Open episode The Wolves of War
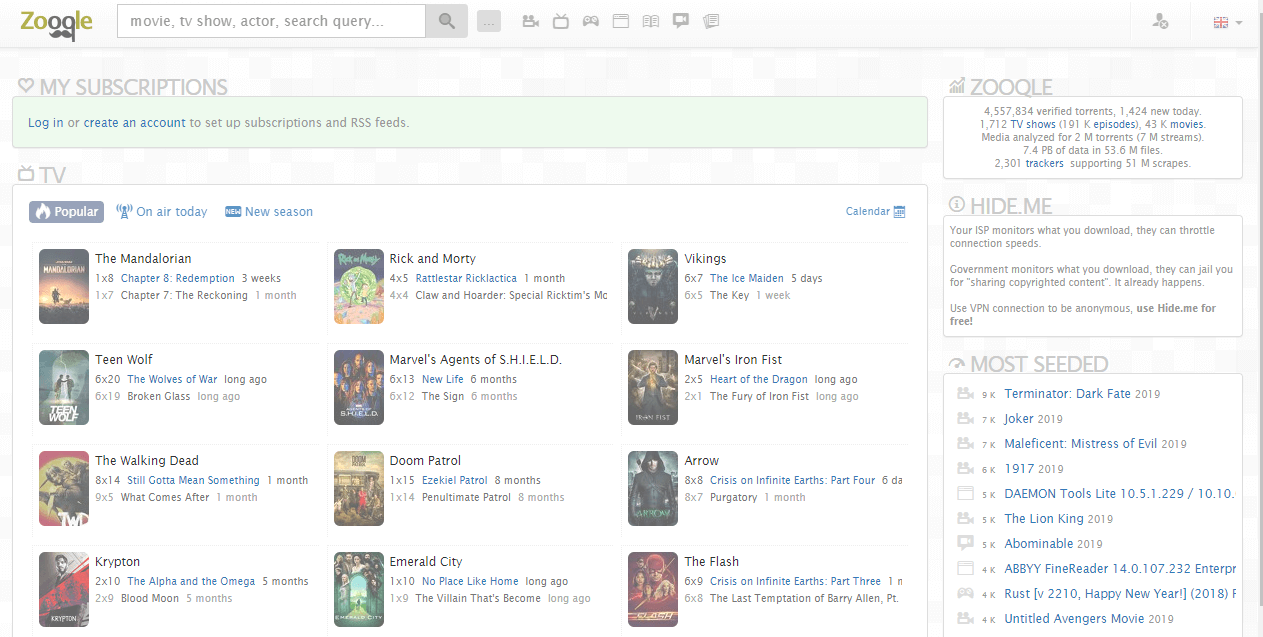Screen dimensions: 1263x637 point(172,379)
